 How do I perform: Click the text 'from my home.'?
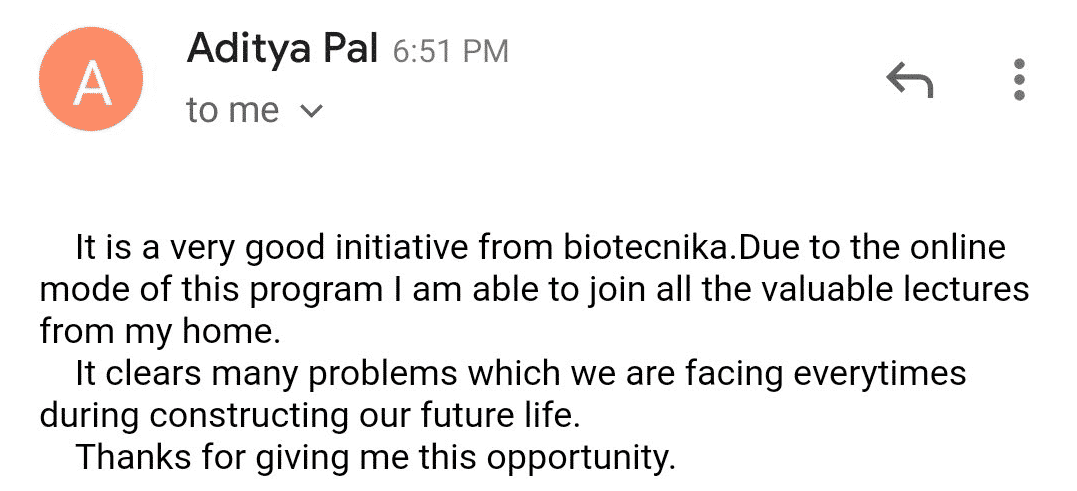(x=160, y=332)
